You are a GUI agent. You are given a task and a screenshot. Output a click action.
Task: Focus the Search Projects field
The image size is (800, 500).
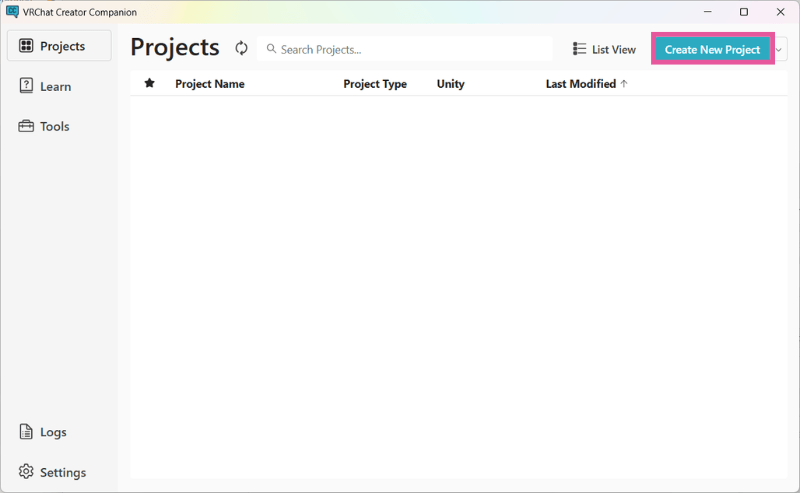point(405,49)
